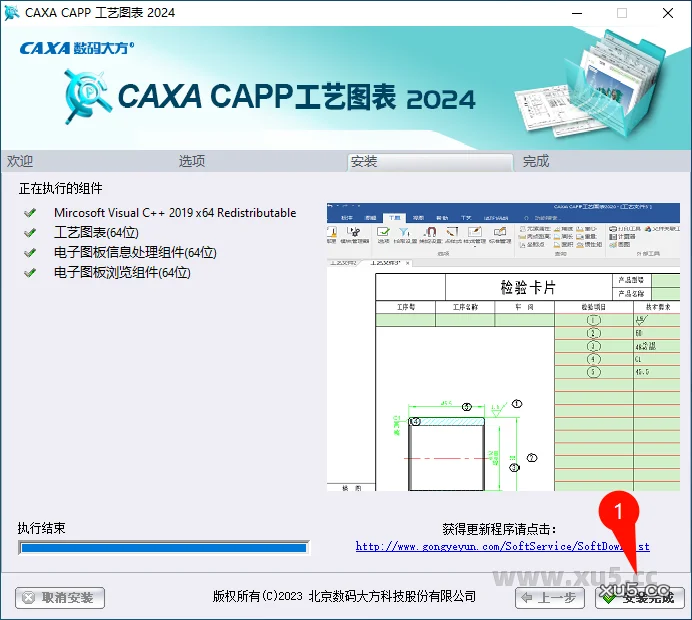Go to the 完成 step tab

coord(536,161)
